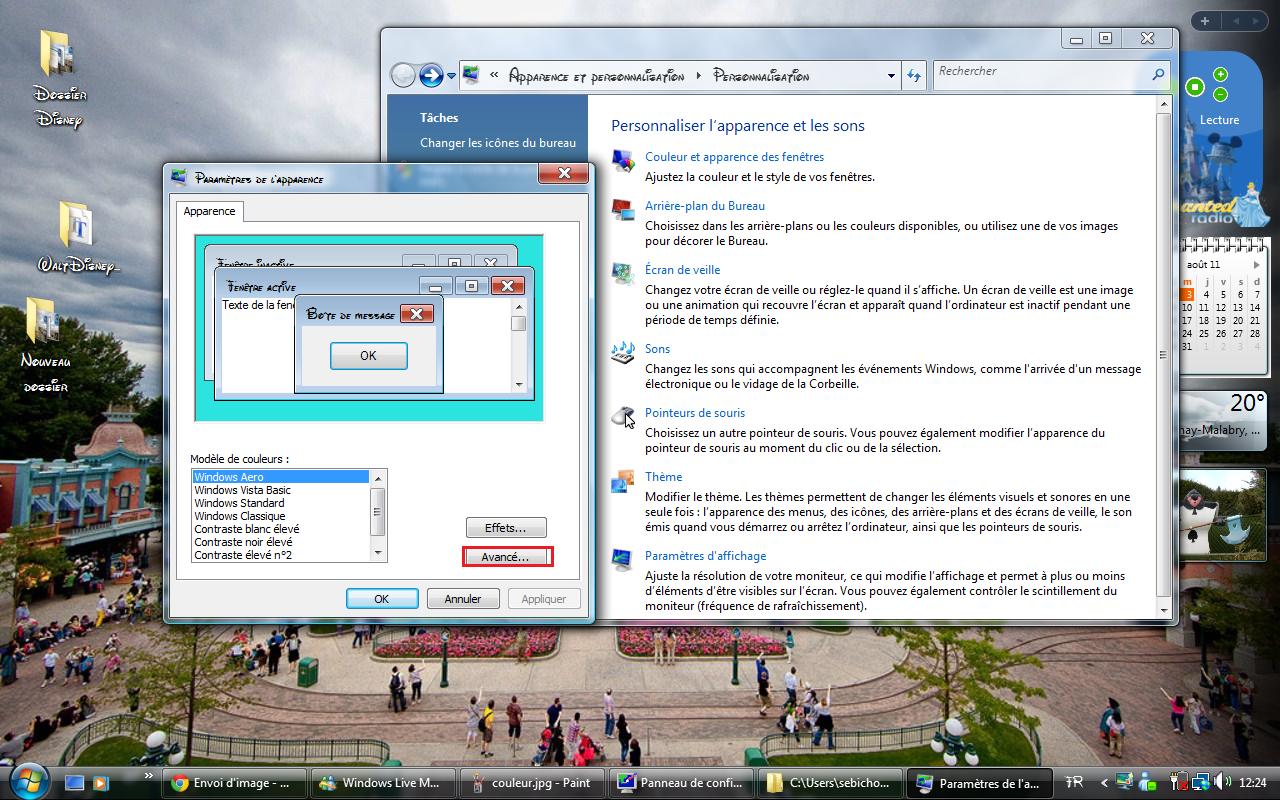
Task: Click Annuler in appearance dialog
Action: [463, 599]
